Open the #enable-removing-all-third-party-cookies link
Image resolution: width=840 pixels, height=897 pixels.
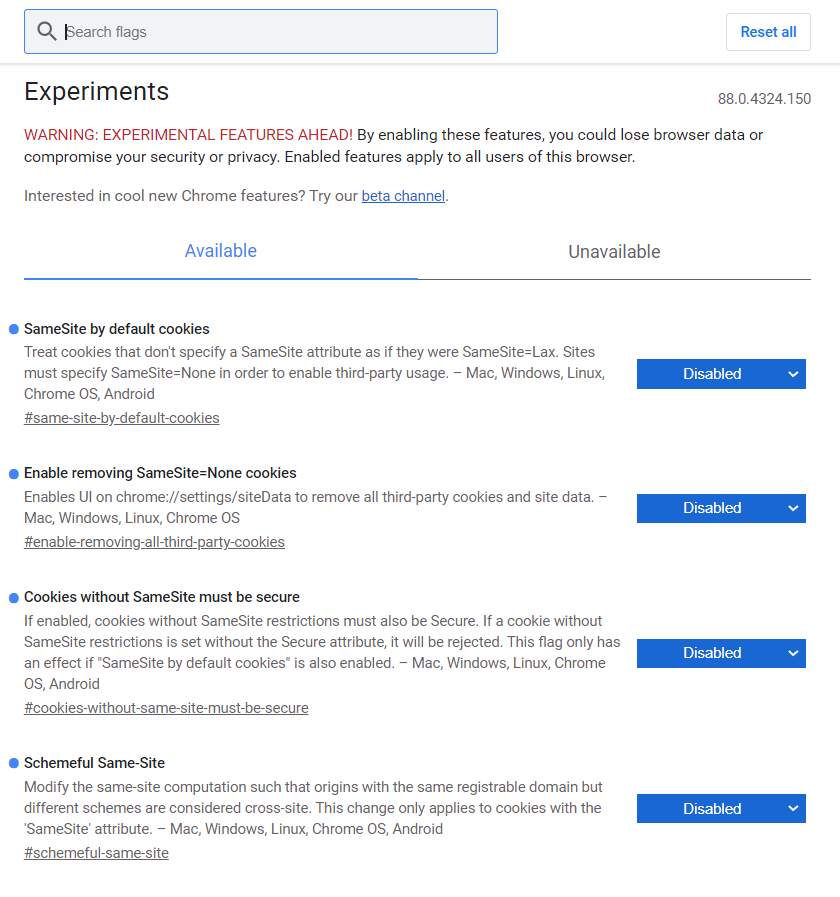(154, 542)
